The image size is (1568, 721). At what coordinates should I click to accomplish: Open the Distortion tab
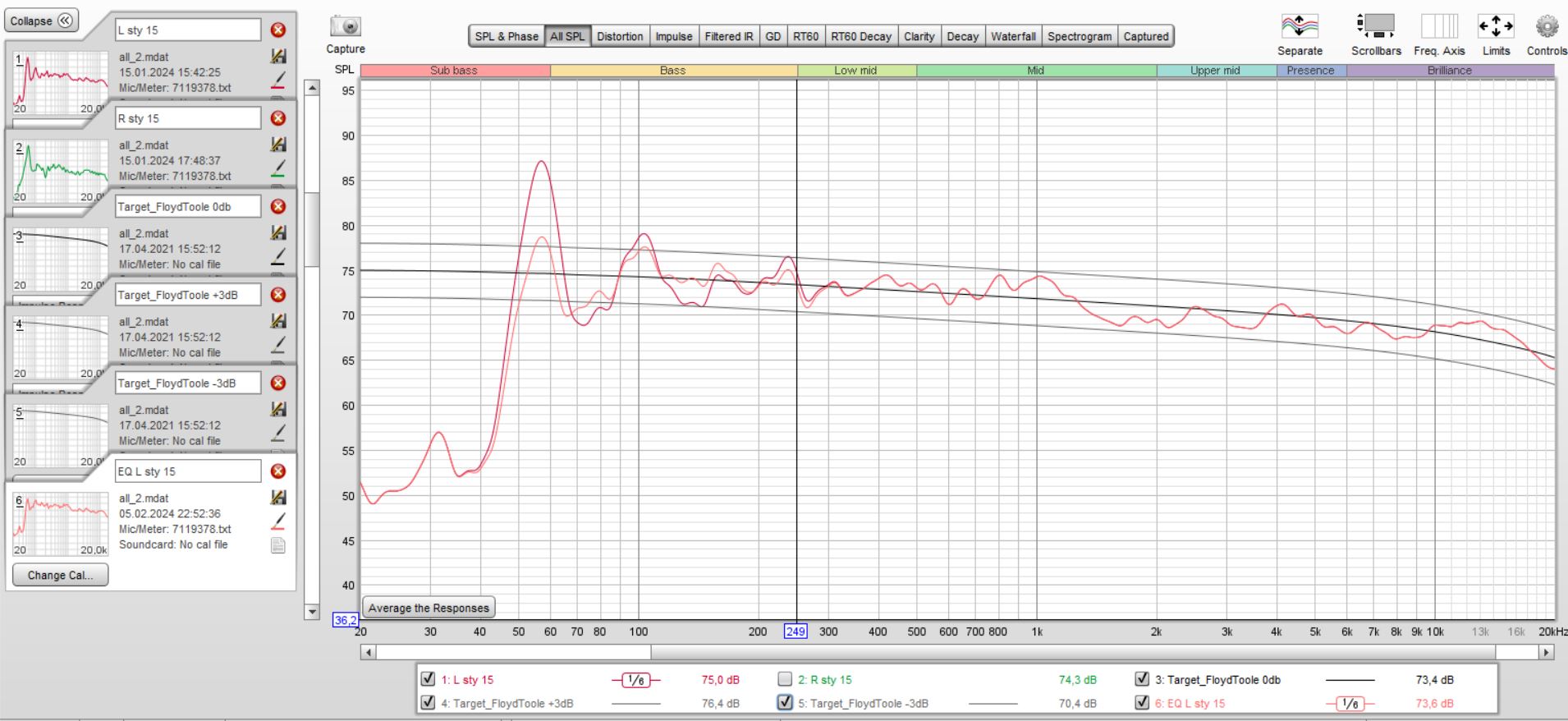[x=620, y=36]
